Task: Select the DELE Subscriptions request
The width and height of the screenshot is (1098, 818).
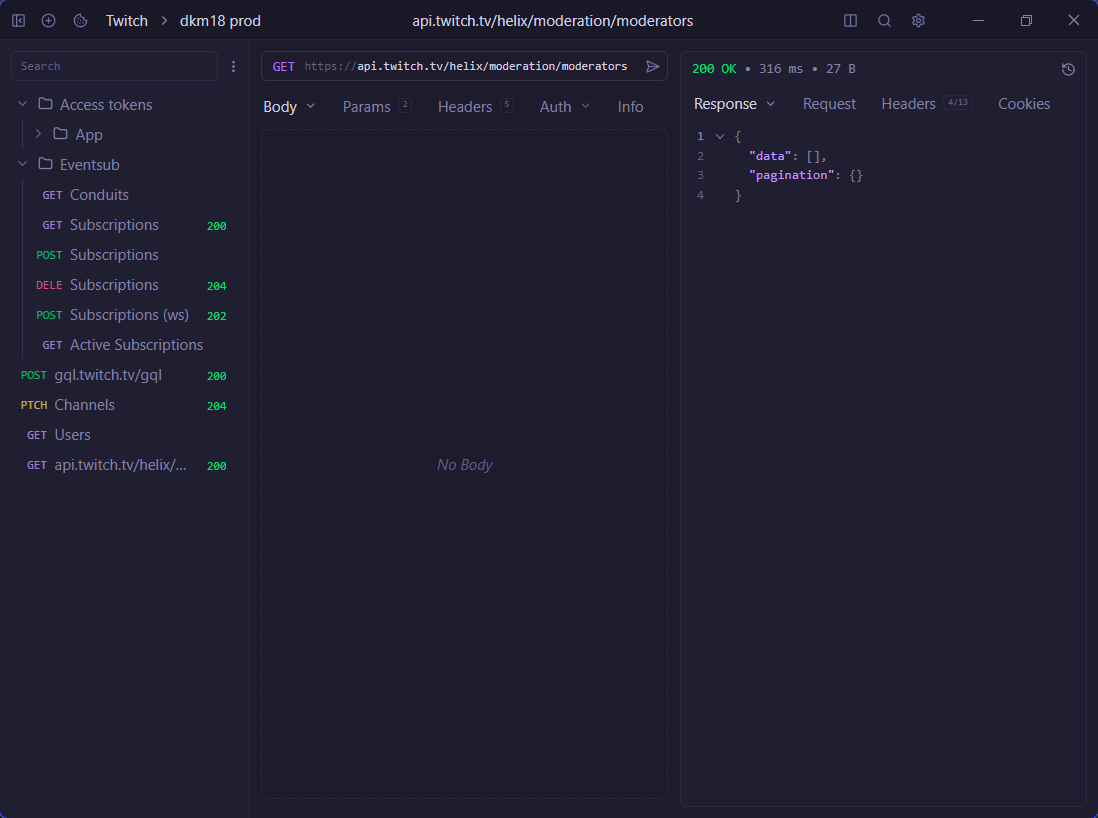Action: (113, 285)
